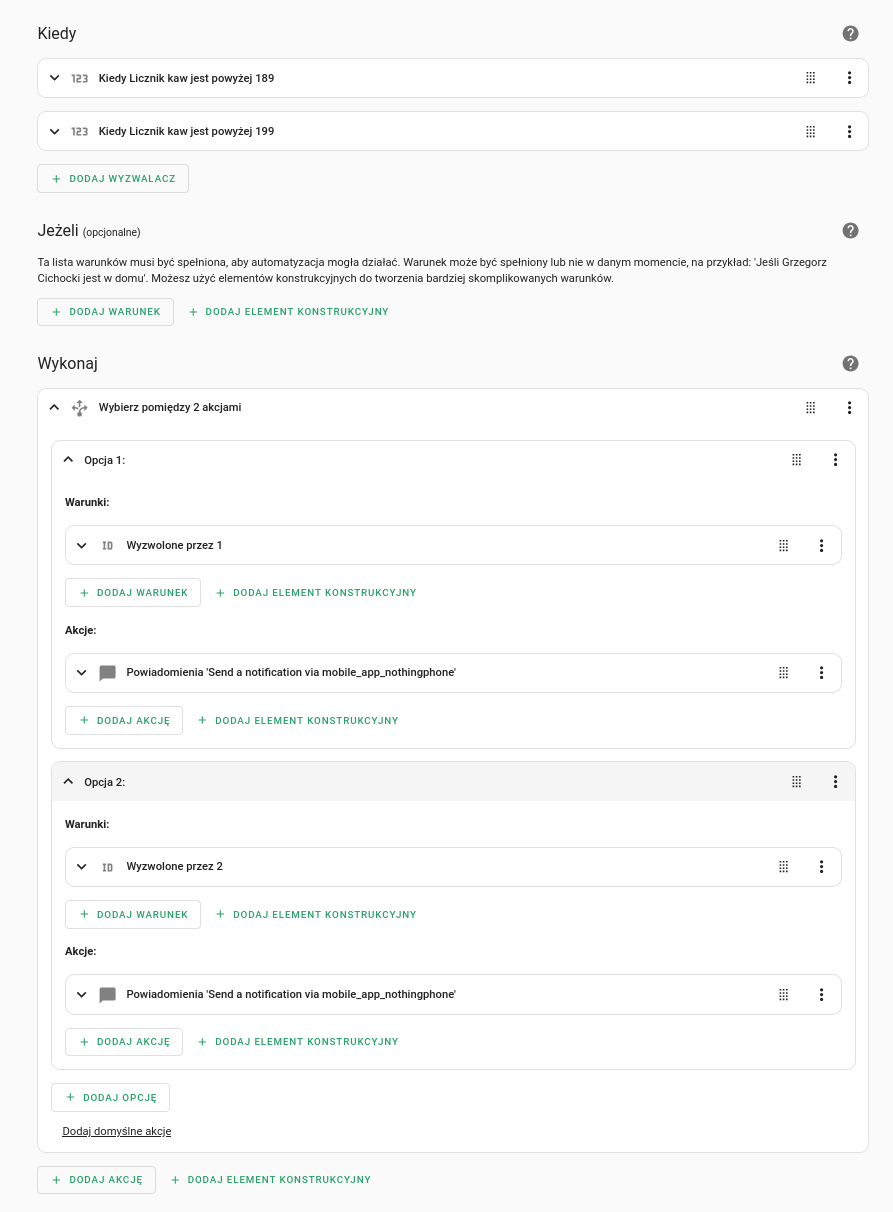Open three-dot menu for Opcja 2
This screenshot has width=893, height=1212.
[x=835, y=782]
